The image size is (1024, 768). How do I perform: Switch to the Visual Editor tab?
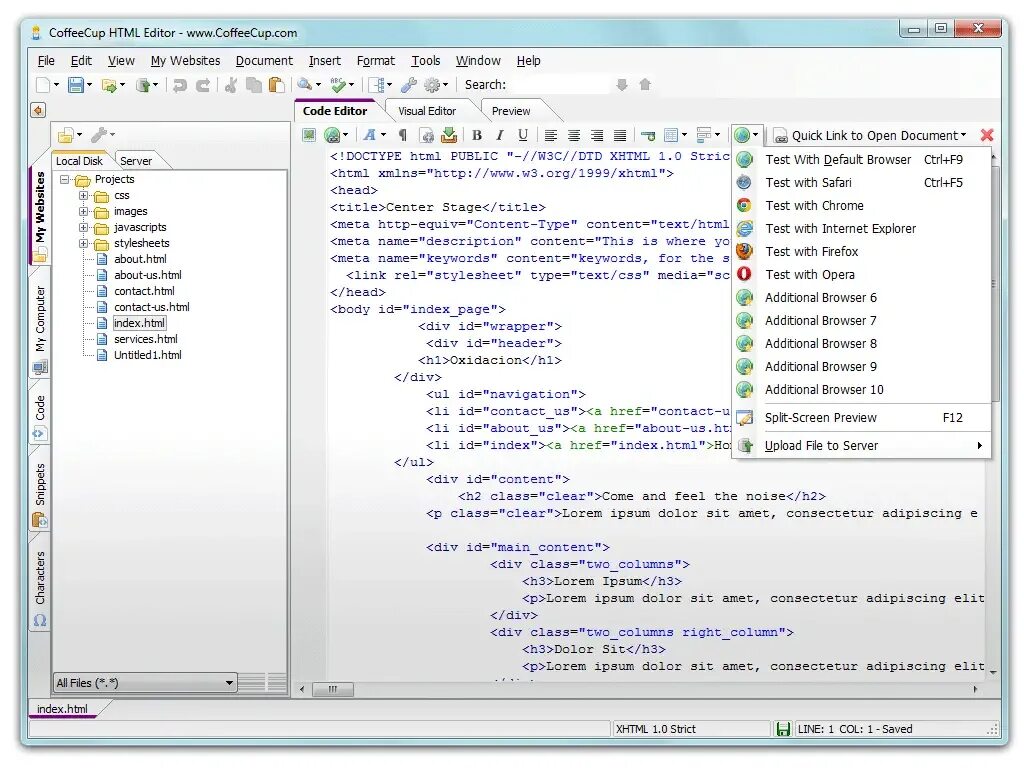click(427, 111)
